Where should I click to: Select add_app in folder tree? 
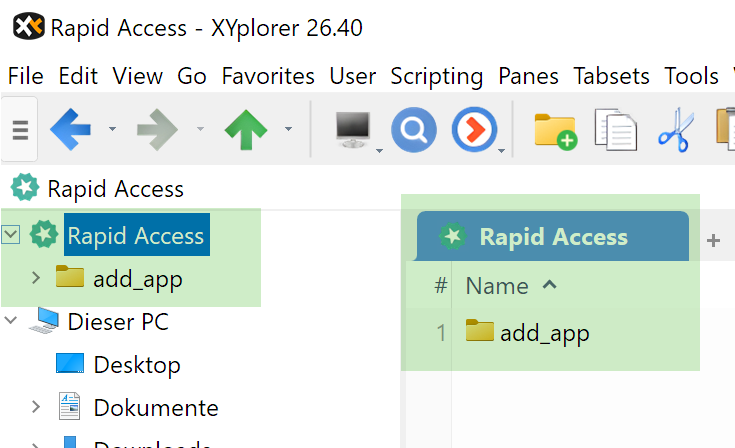[x=137, y=279]
